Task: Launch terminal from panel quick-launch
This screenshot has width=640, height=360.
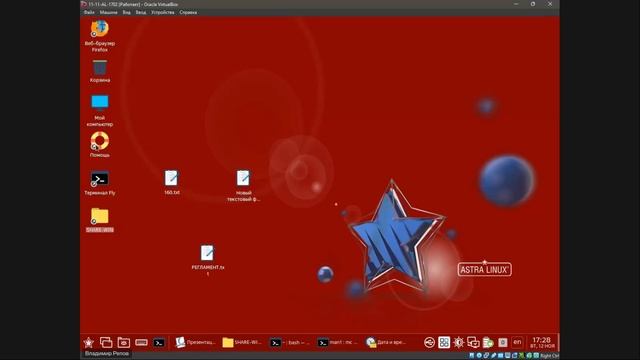Action: [159, 342]
